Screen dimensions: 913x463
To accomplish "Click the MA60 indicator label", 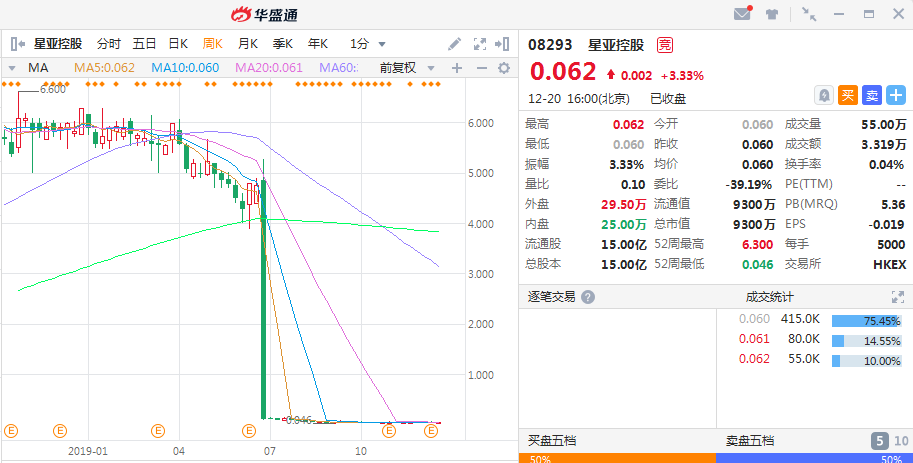I will pos(338,68).
